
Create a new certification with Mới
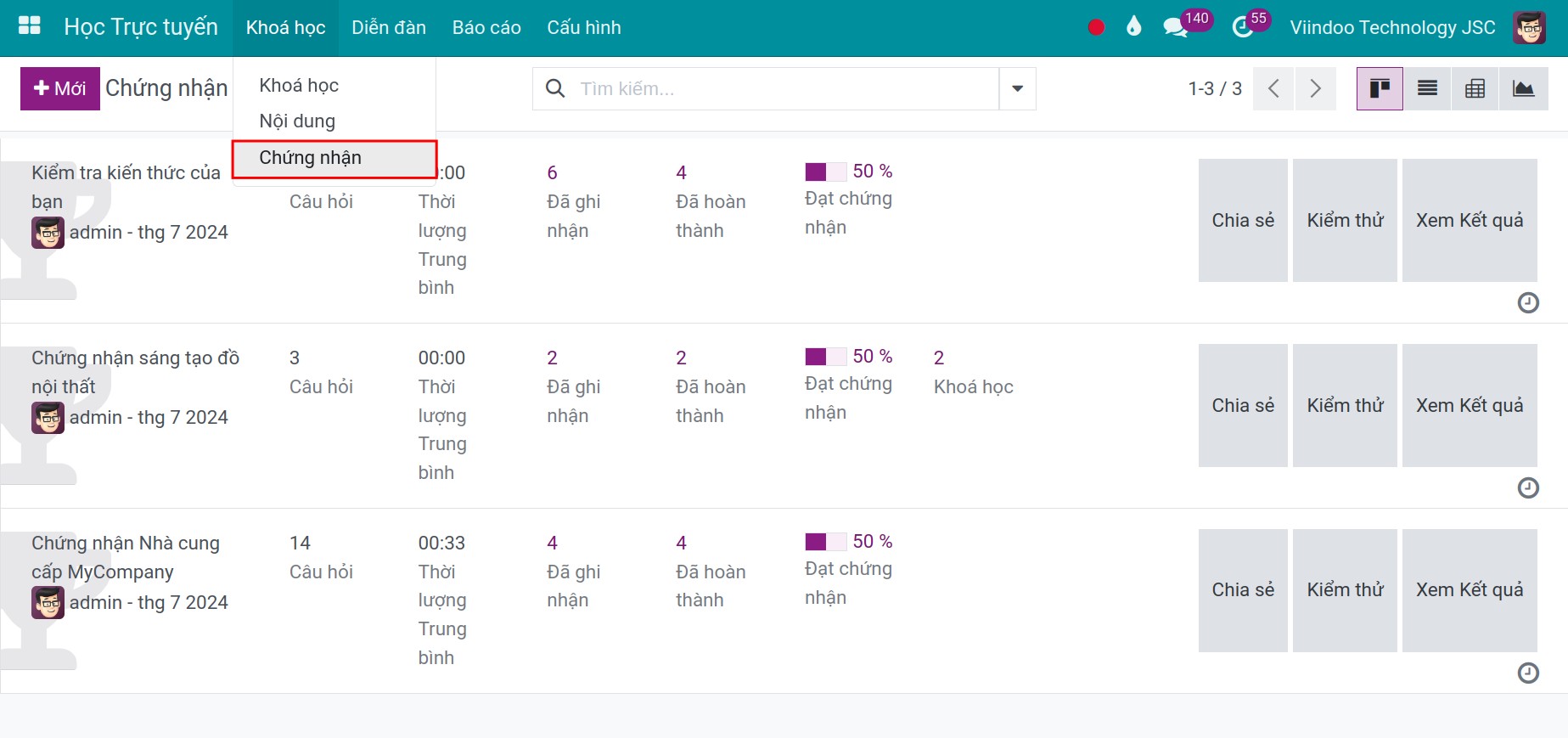pyautogui.click(x=60, y=88)
